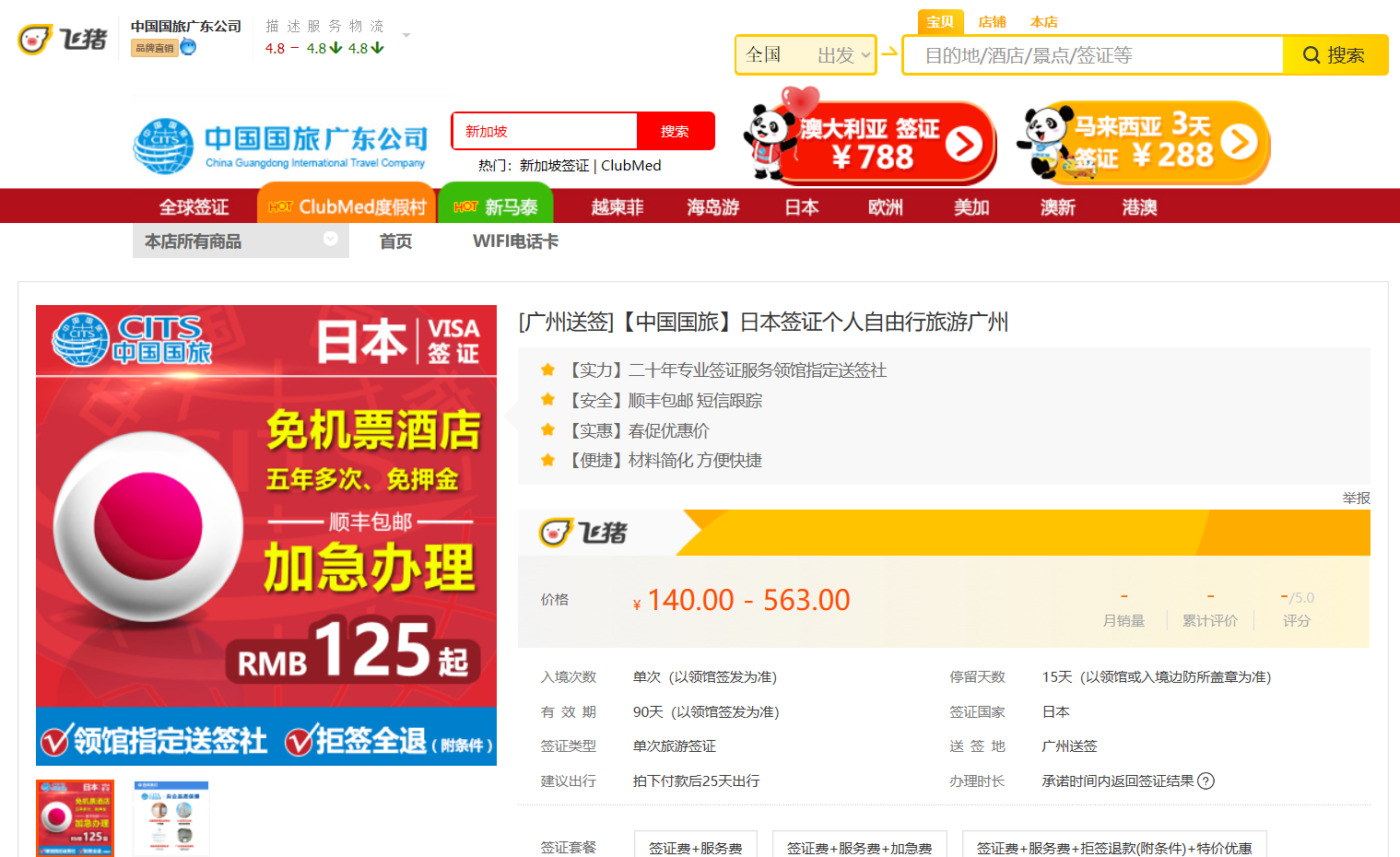The width and height of the screenshot is (1400, 857).
Task: Click the arrow on 澳大利亚签证 ¥788 banner
Action: (964, 144)
